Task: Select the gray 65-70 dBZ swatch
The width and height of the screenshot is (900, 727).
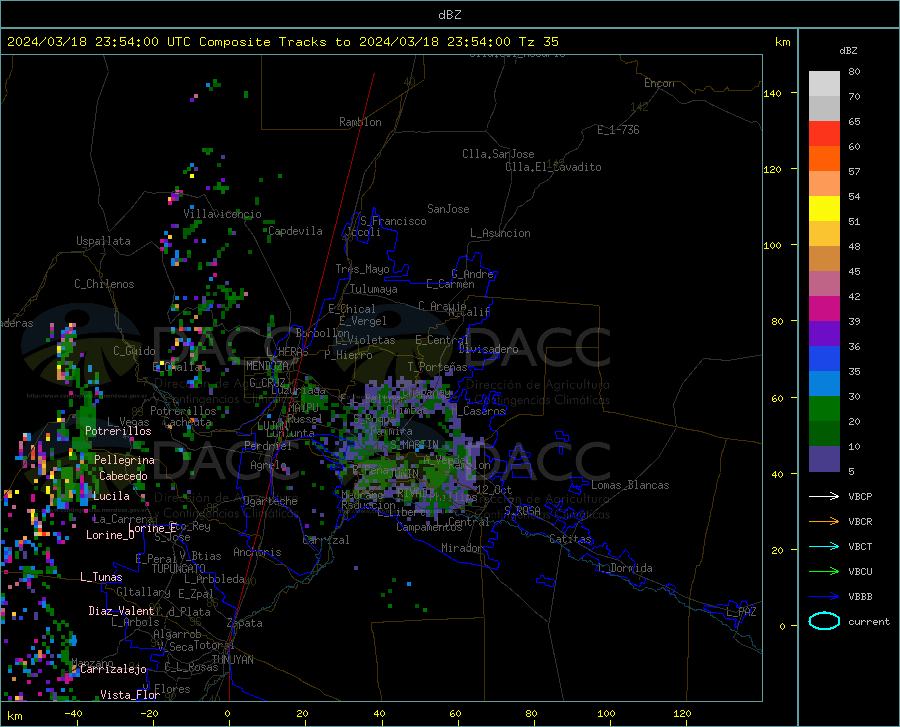Action: 824,109
